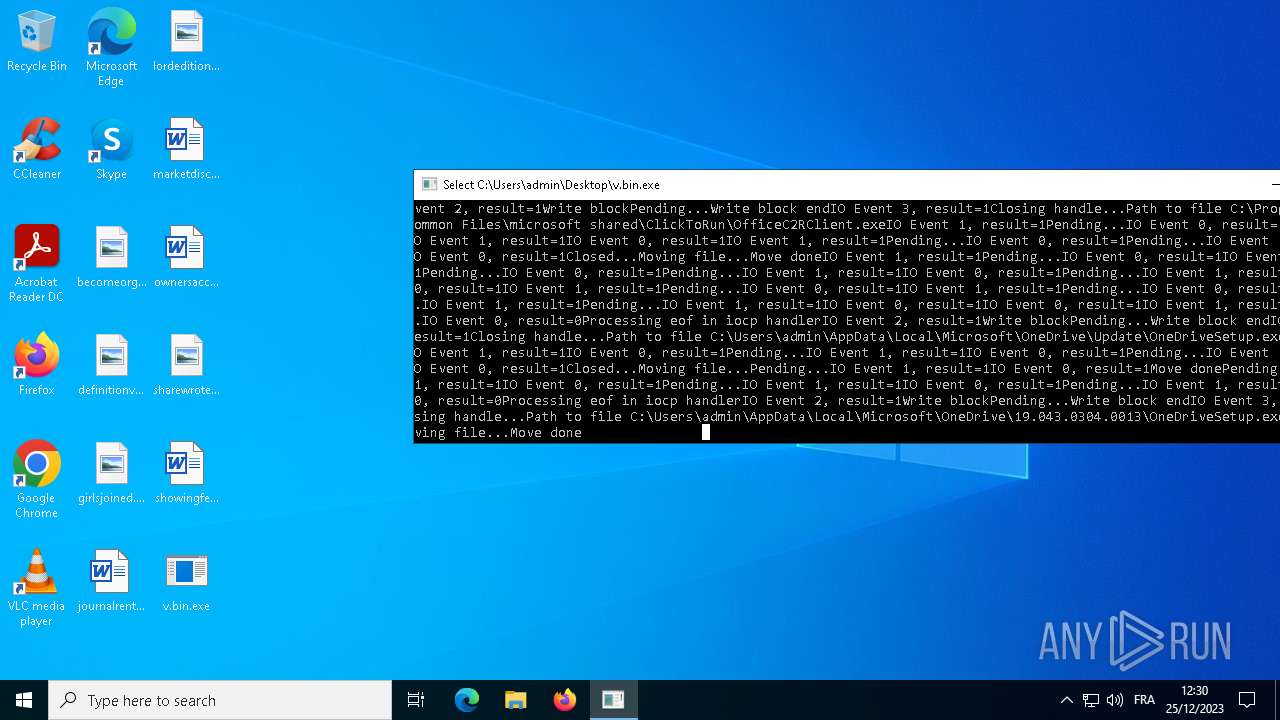Open CCleaner desktop shortcut
This screenshot has width=1280, height=720.
[x=37, y=150]
